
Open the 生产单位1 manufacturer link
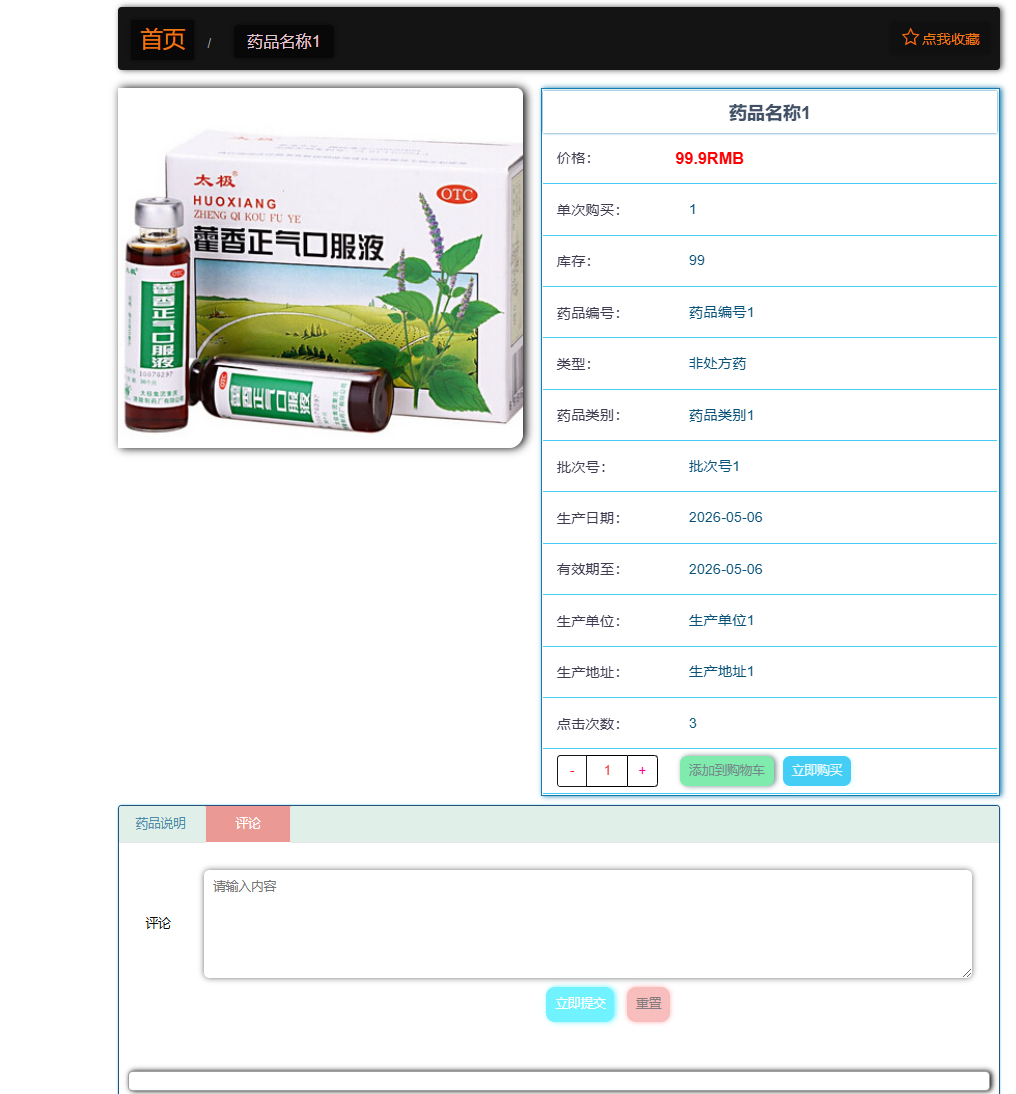[x=721, y=620]
